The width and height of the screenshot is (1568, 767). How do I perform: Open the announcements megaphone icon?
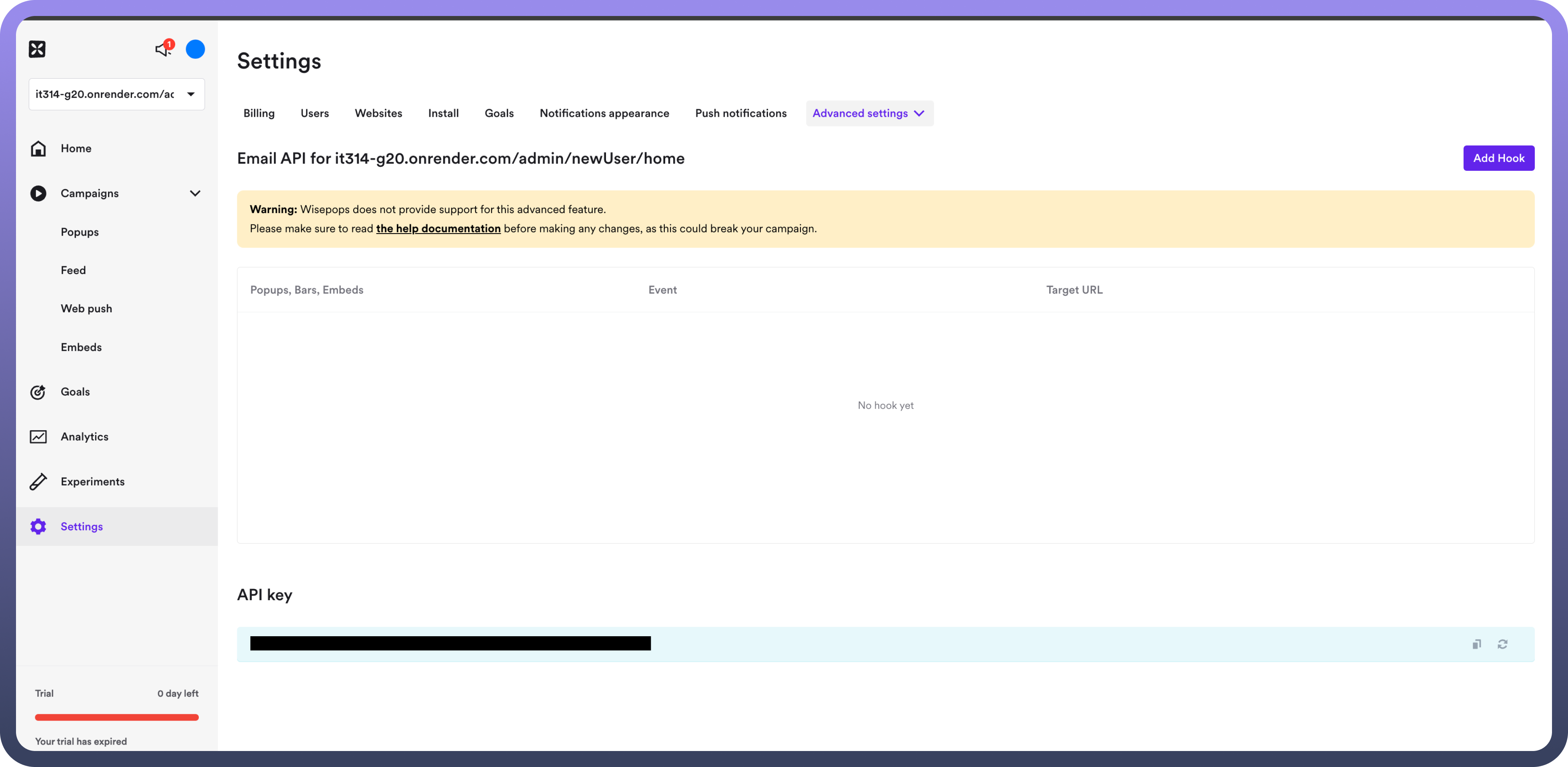tap(162, 49)
